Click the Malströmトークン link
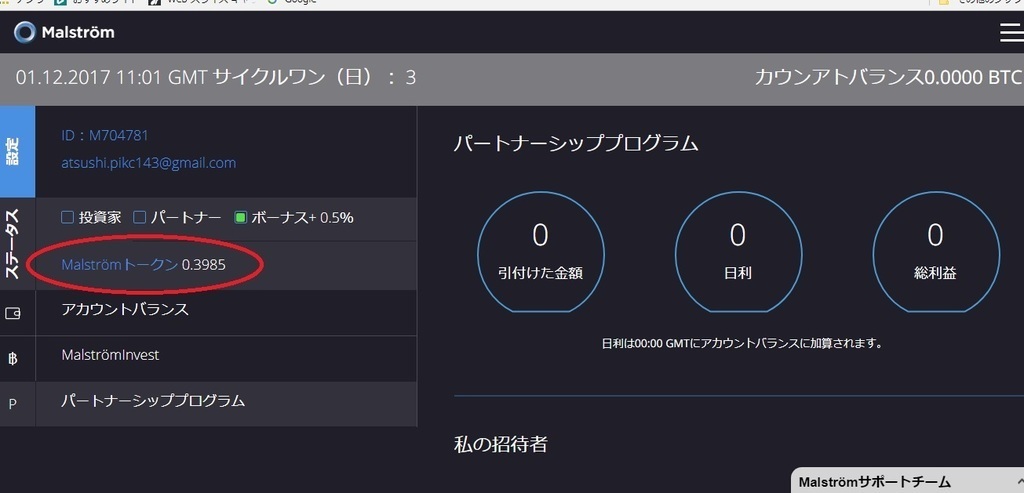1024x493 pixels. pyautogui.click(x=120, y=264)
